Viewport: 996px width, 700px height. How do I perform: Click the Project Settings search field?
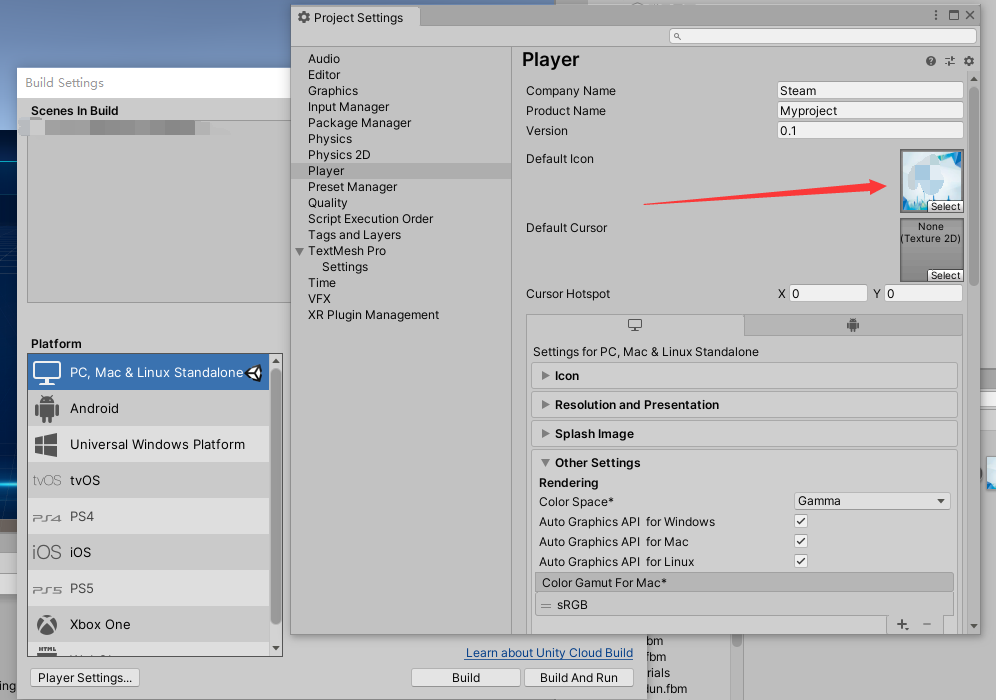coord(822,35)
